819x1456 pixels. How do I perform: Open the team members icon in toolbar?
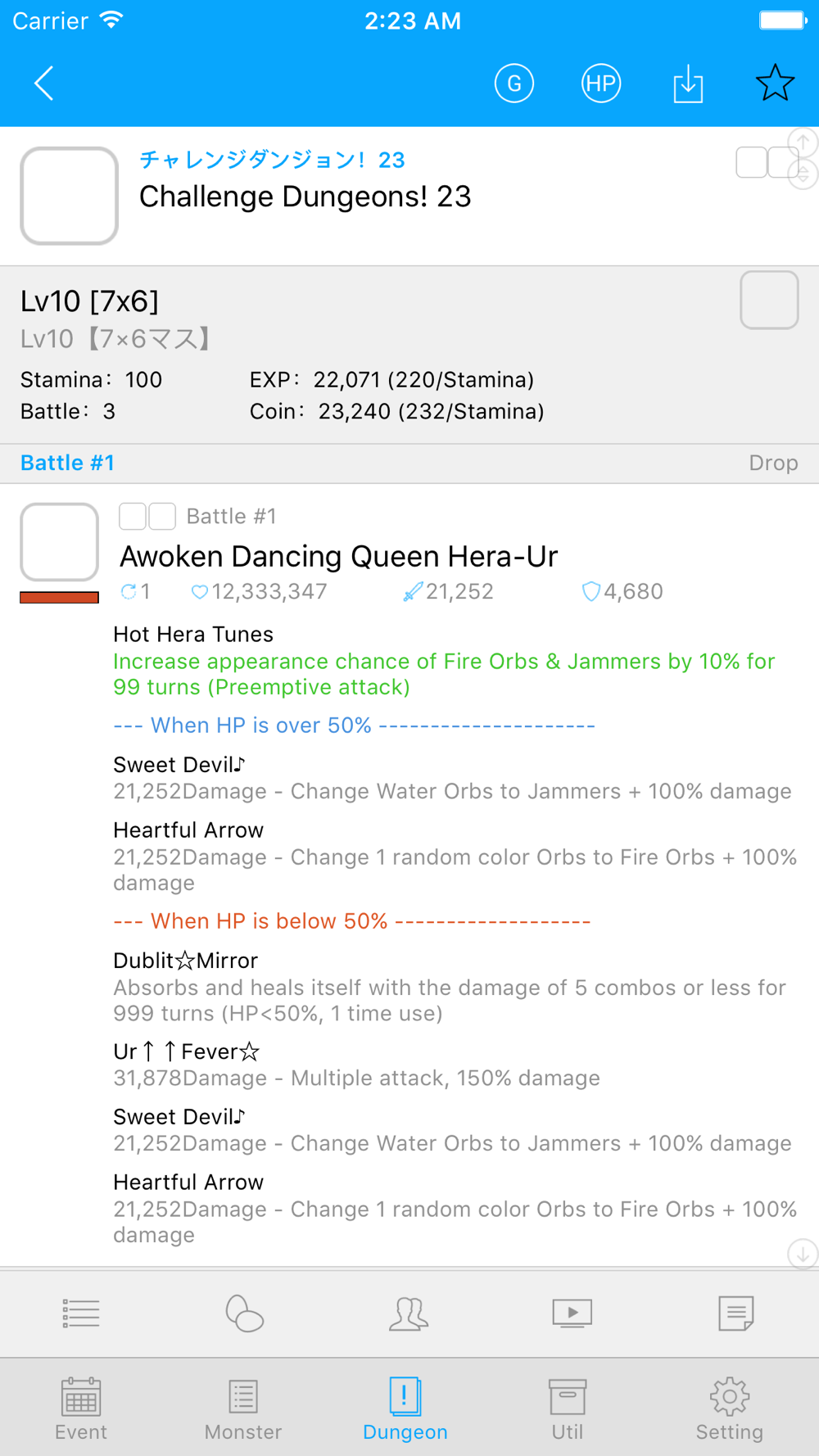pyautogui.click(x=408, y=1314)
